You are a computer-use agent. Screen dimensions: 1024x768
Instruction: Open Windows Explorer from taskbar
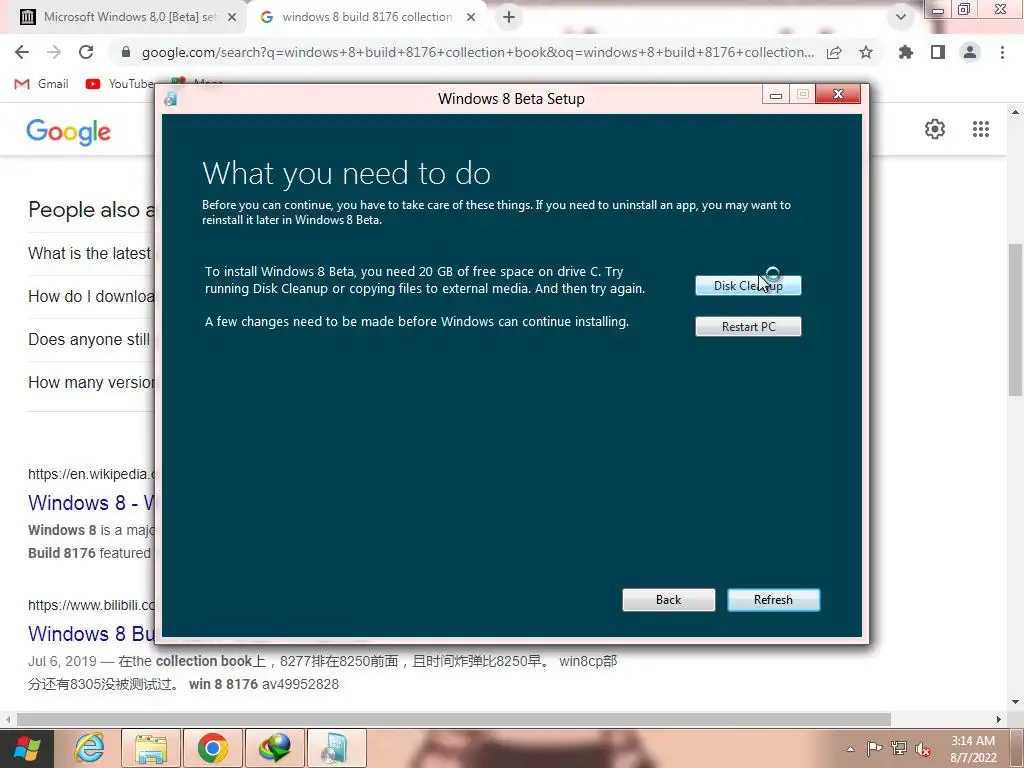pos(151,748)
